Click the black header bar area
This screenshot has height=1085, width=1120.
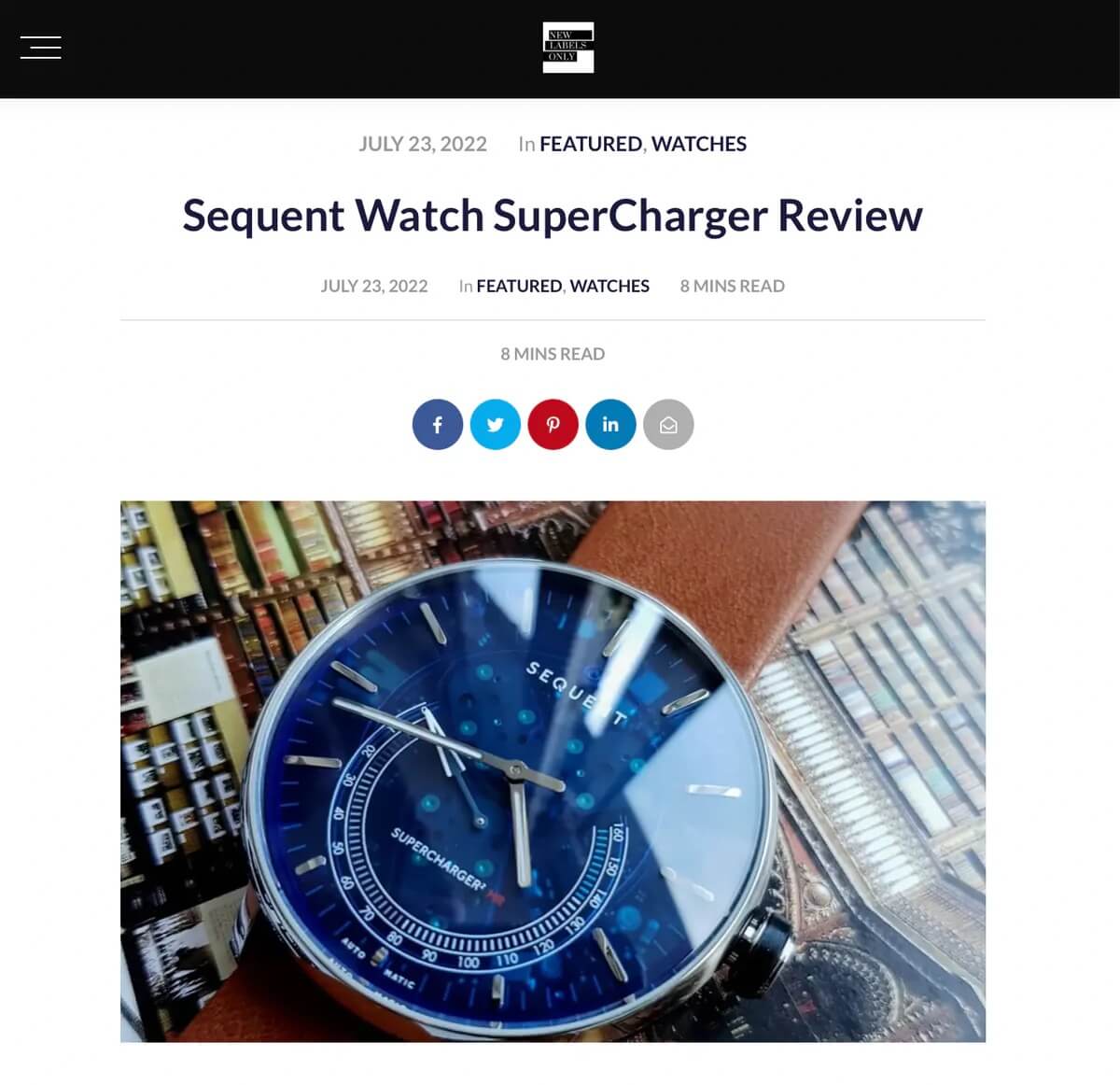coord(280,49)
